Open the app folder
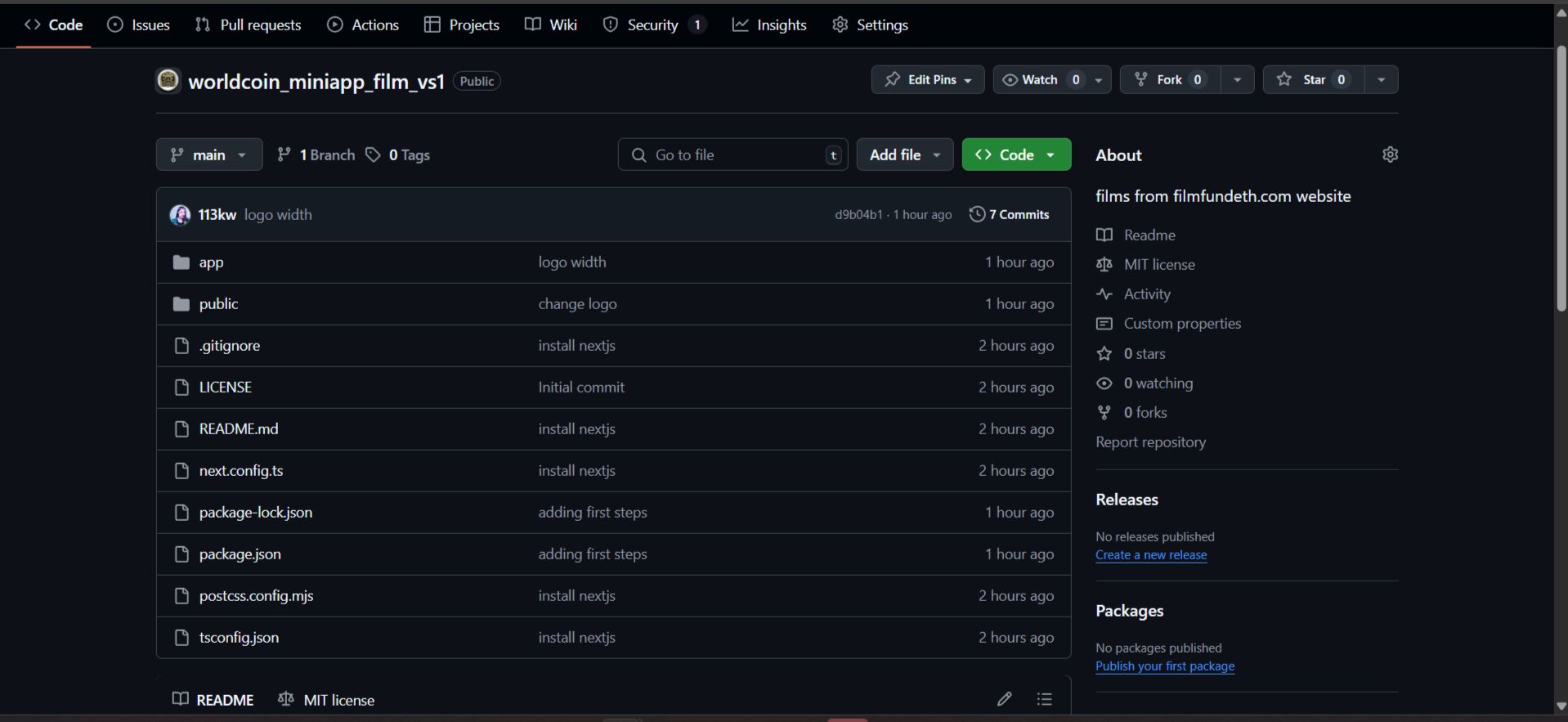The image size is (1568, 722). (211, 262)
